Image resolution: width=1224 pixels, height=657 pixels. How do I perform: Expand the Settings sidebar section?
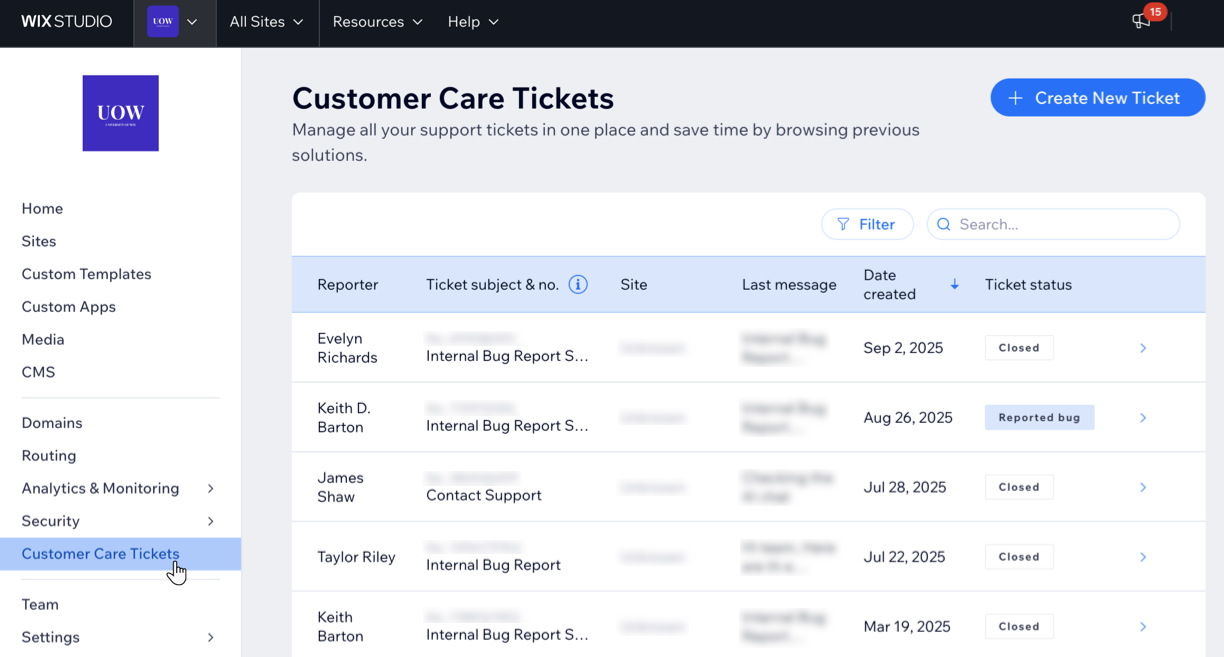tap(210, 637)
